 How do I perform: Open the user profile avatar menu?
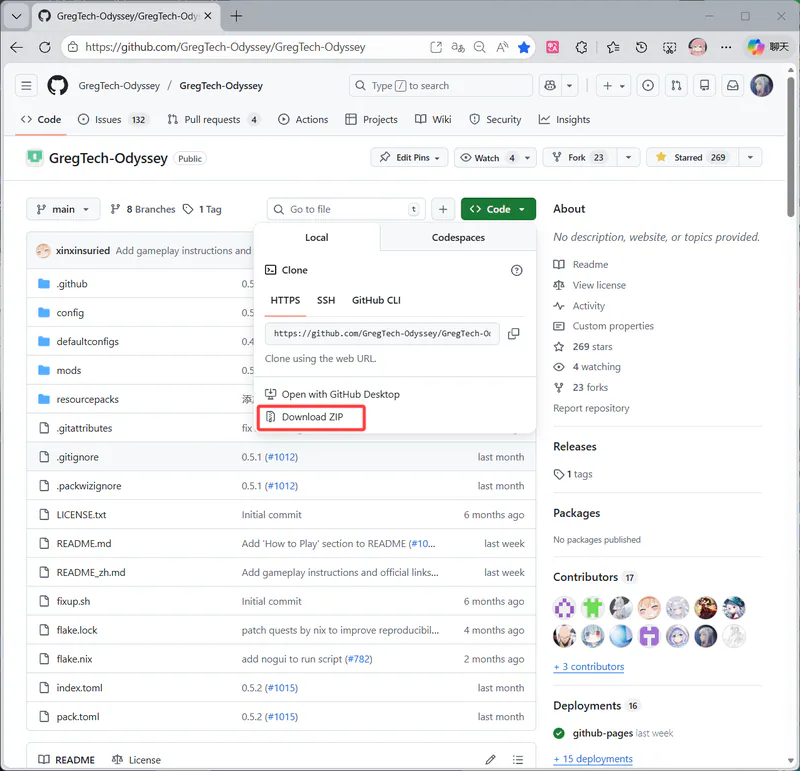click(x=761, y=86)
